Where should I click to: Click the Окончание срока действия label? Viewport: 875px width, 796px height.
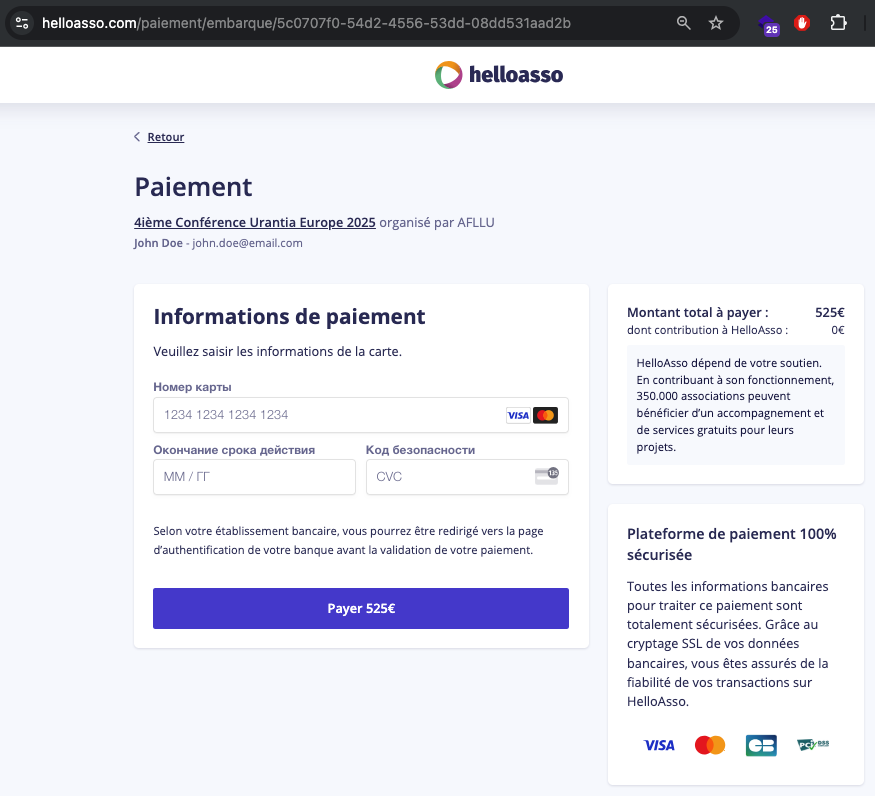coord(234,450)
